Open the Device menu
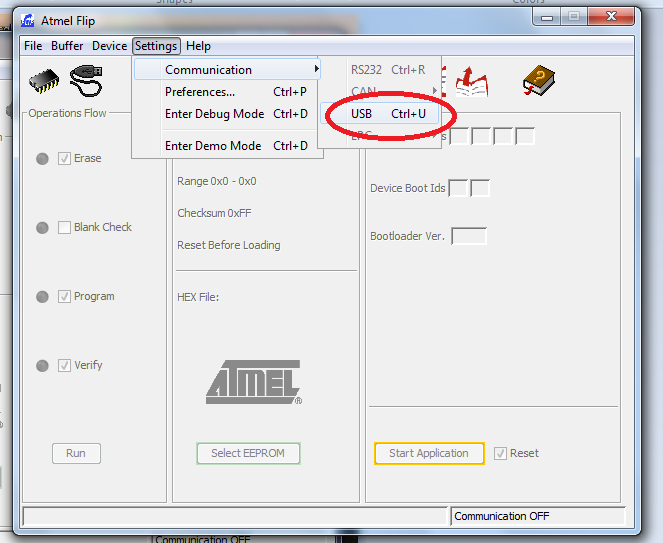Image resolution: width=663 pixels, height=543 pixels. pos(110,46)
